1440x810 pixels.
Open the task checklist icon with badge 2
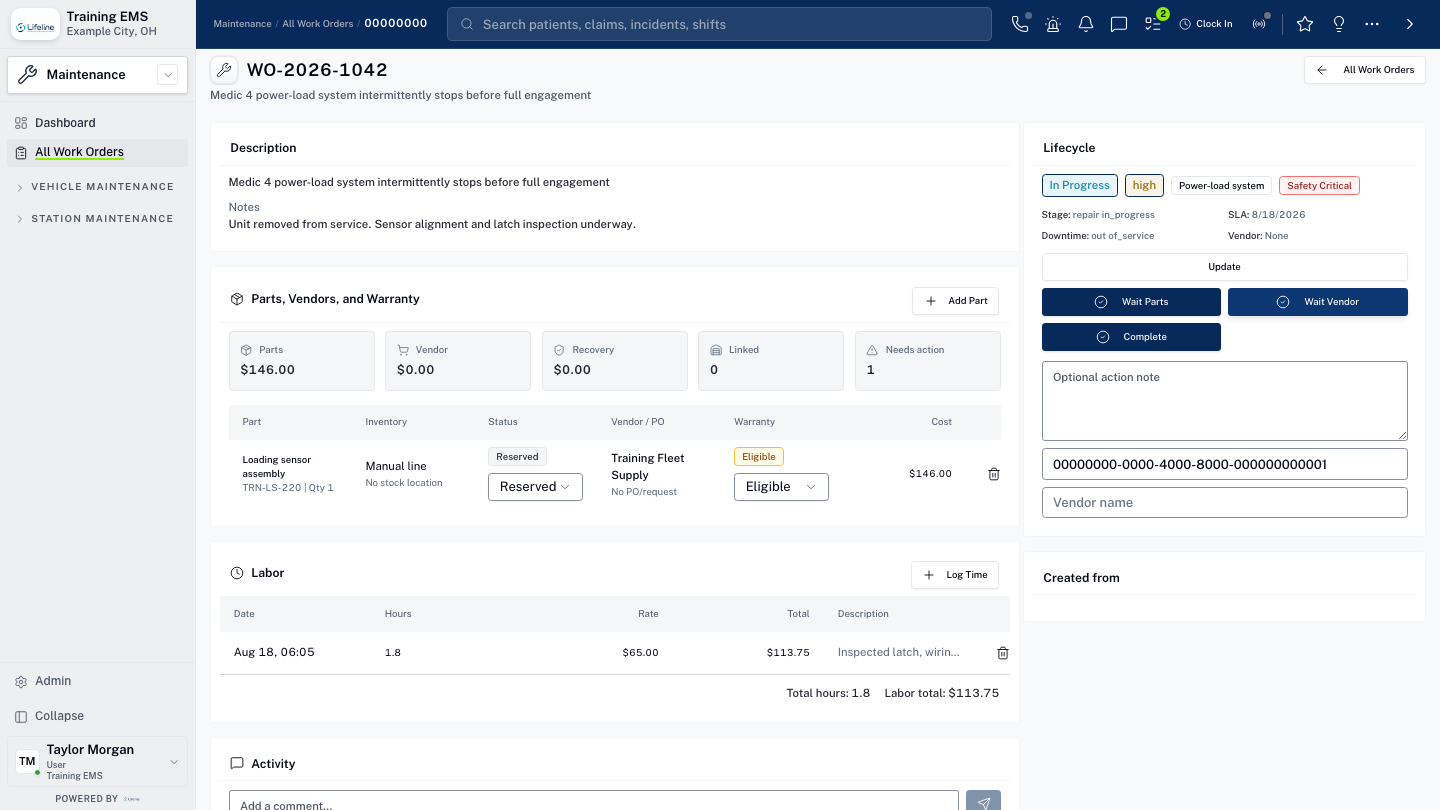1153,24
